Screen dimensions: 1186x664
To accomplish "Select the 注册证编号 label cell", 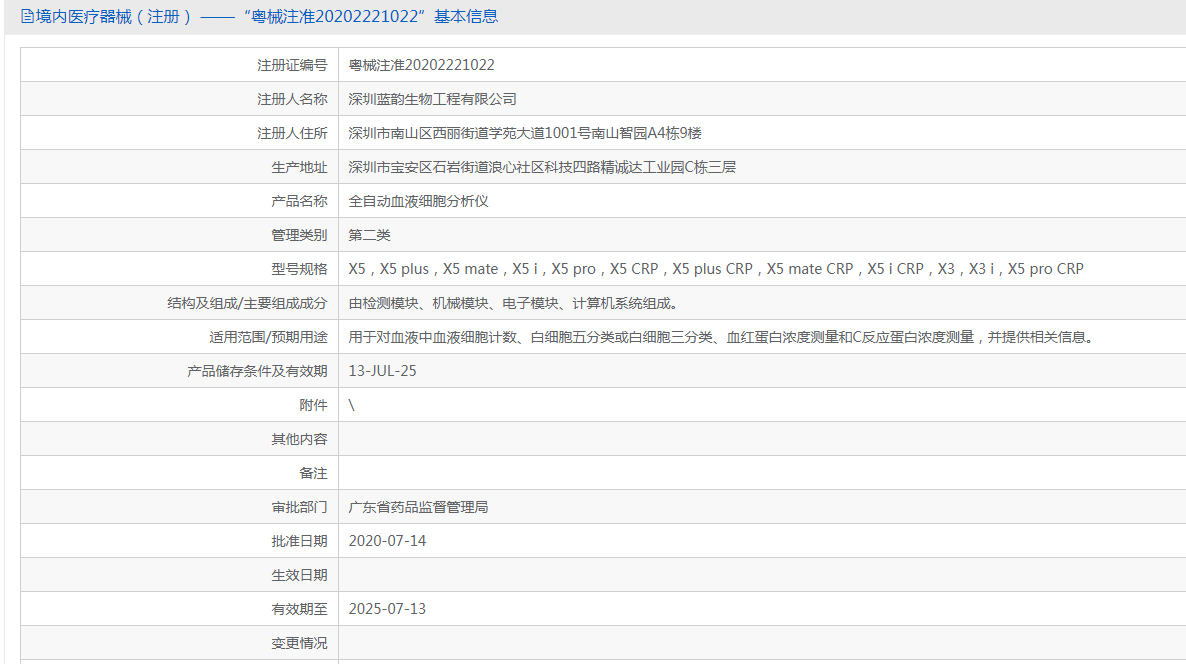I will click(179, 65).
